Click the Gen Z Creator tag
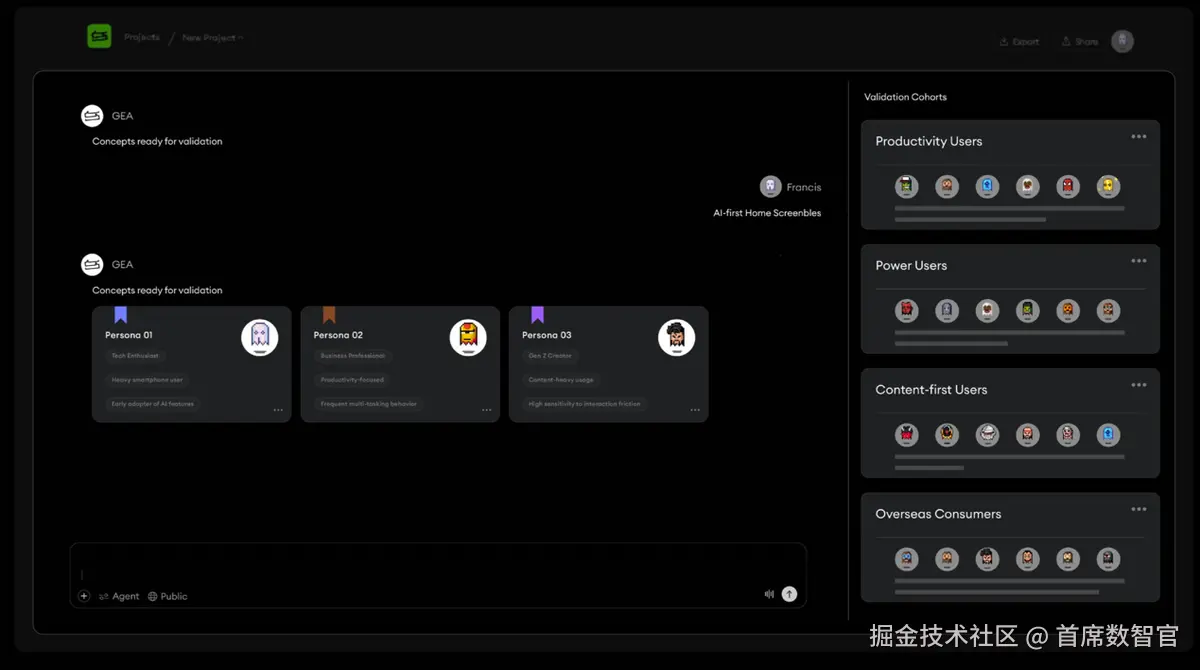 pyautogui.click(x=549, y=356)
